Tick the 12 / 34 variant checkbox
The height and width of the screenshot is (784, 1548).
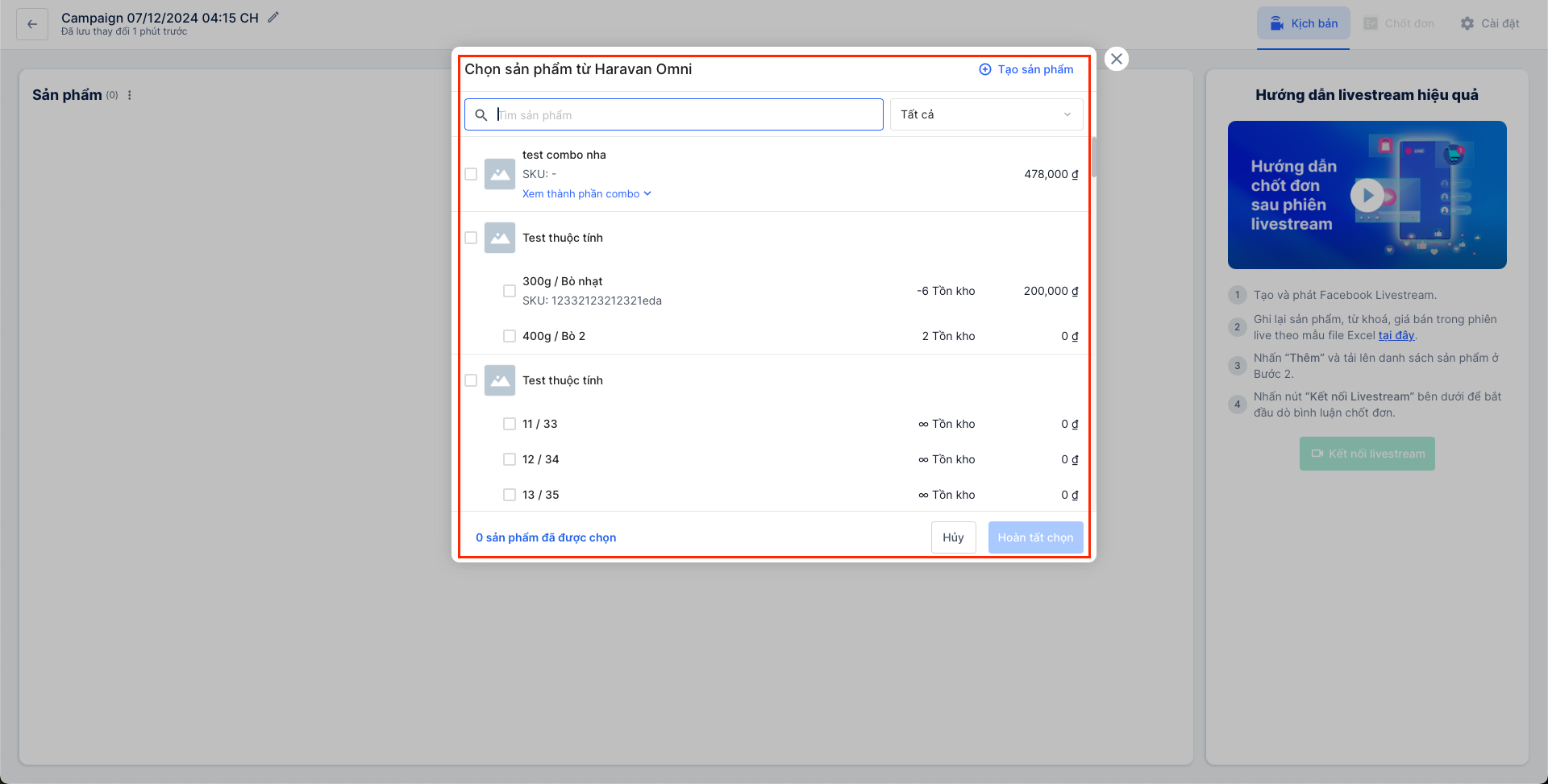[x=510, y=459]
